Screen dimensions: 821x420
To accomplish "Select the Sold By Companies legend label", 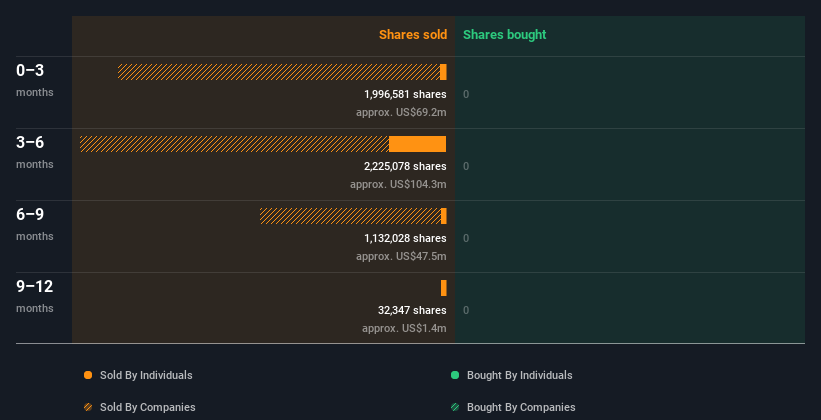I will click(148, 407).
